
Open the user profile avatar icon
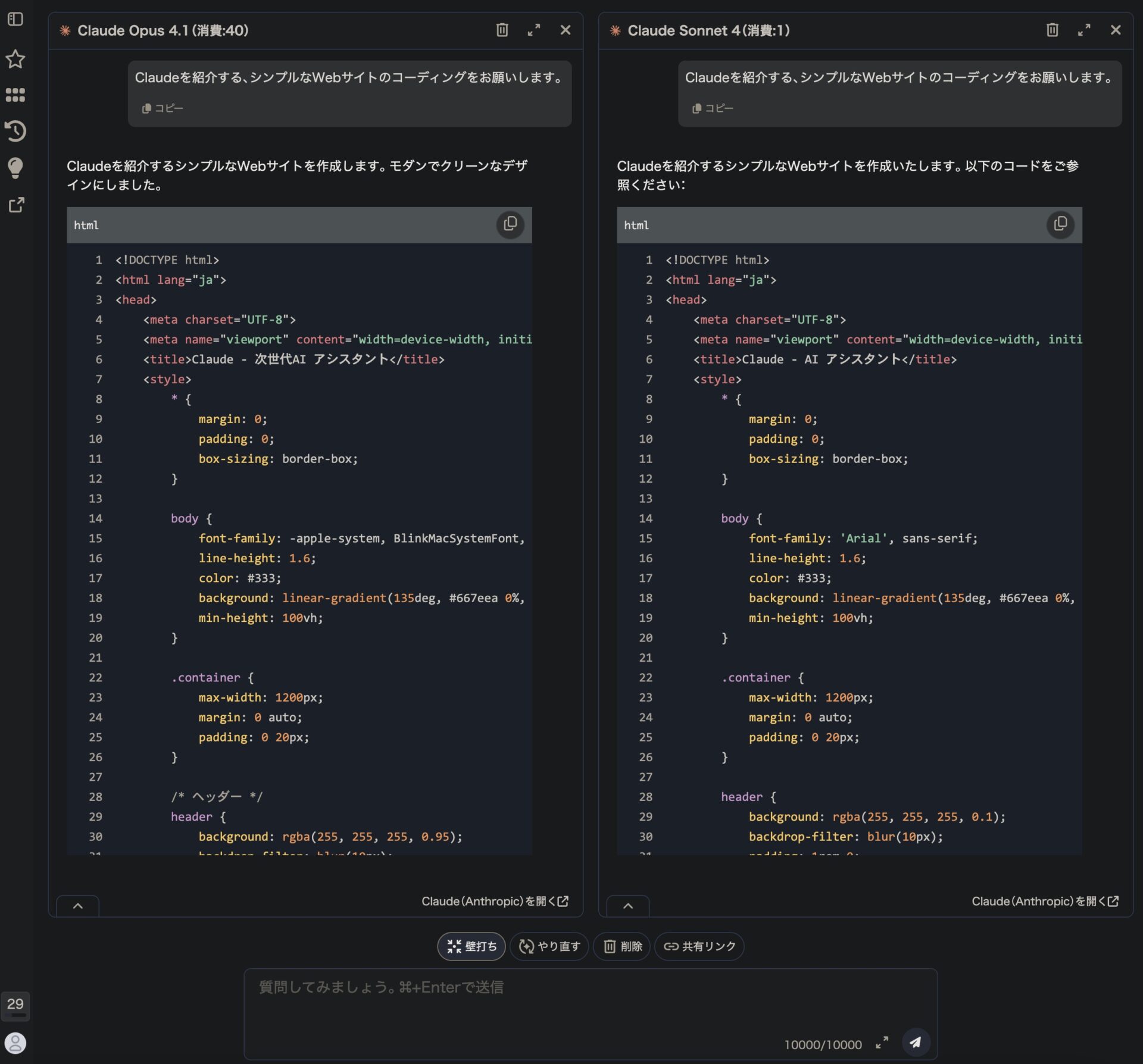click(x=15, y=1043)
